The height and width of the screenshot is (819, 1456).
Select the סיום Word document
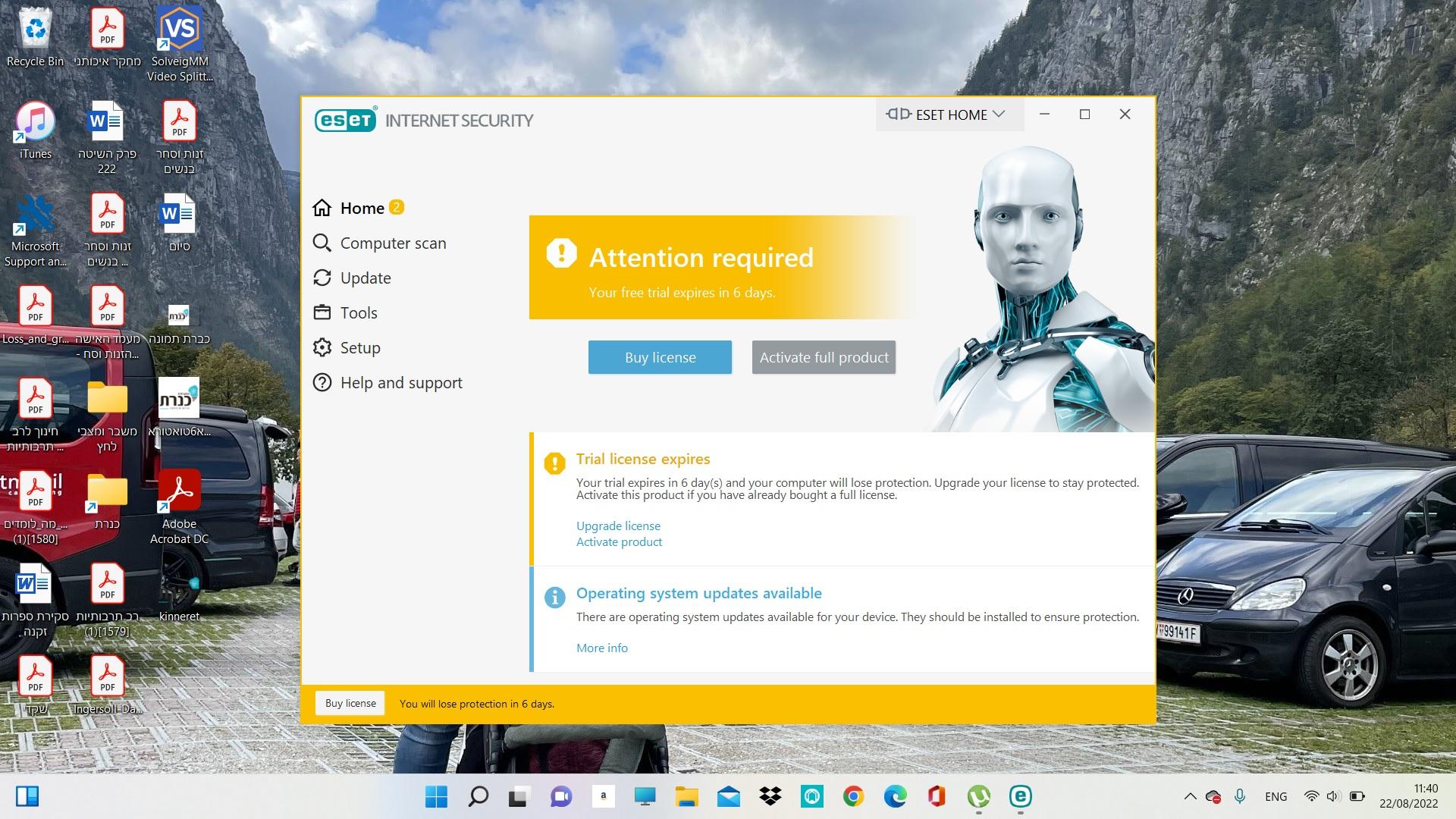pyautogui.click(x=180, y=223)
